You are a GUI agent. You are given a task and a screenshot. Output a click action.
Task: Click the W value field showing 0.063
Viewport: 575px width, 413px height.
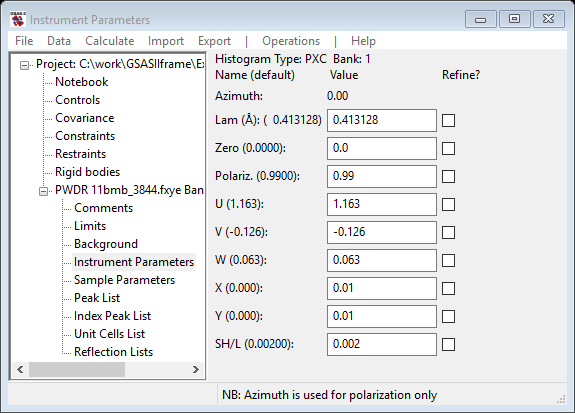coord(382,260)
